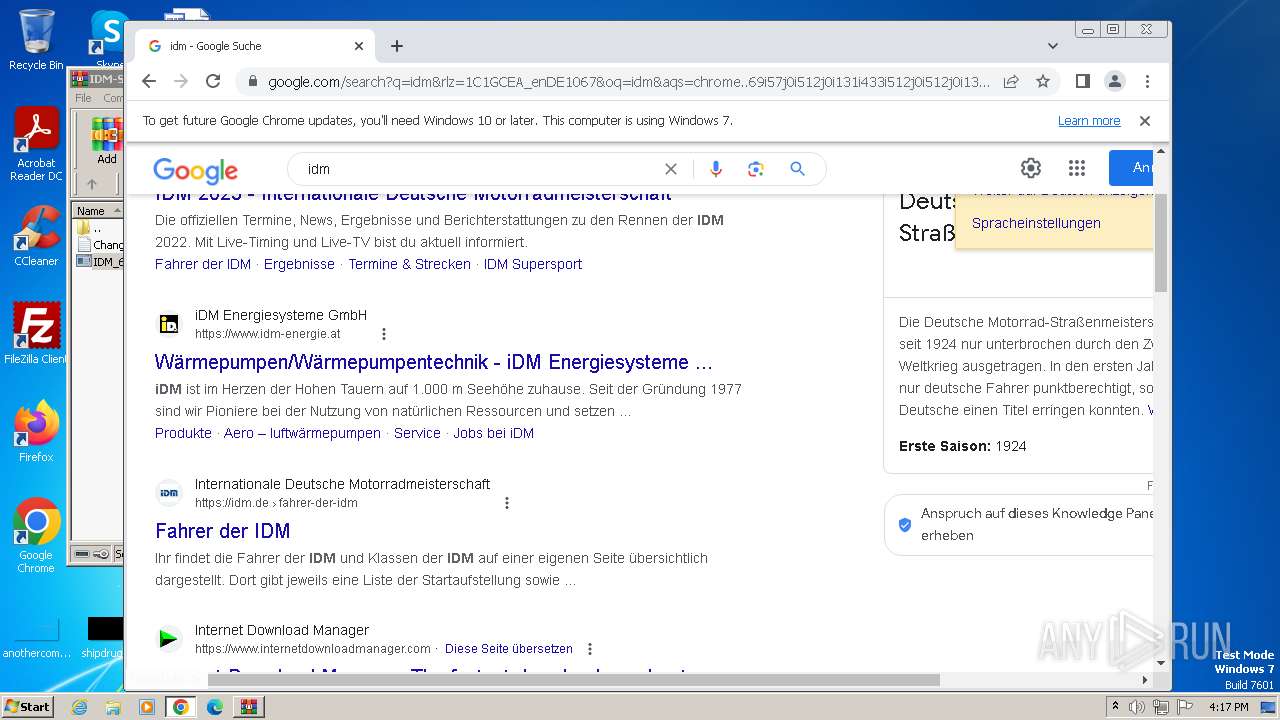Viewport: 1280px width, 720px height.
Task: Open Google apps grid
Action: click(1076, 168)
